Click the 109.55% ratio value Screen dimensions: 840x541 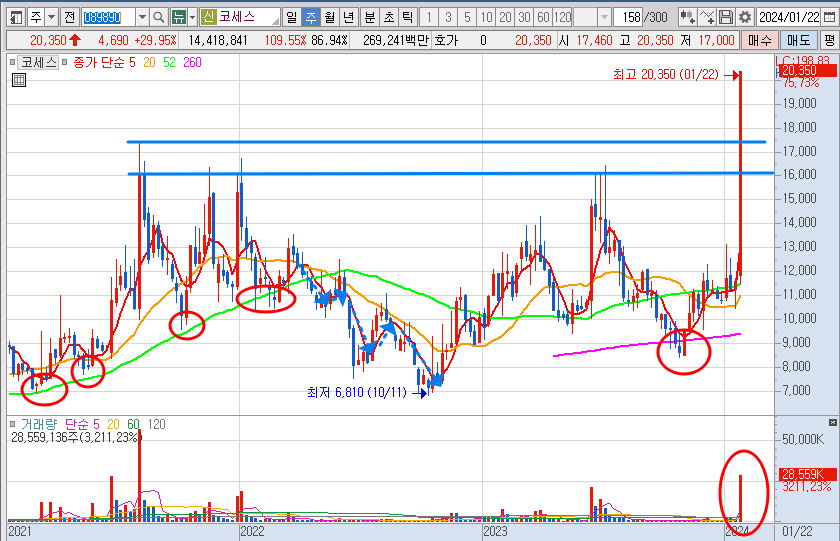tap(286, 40)
